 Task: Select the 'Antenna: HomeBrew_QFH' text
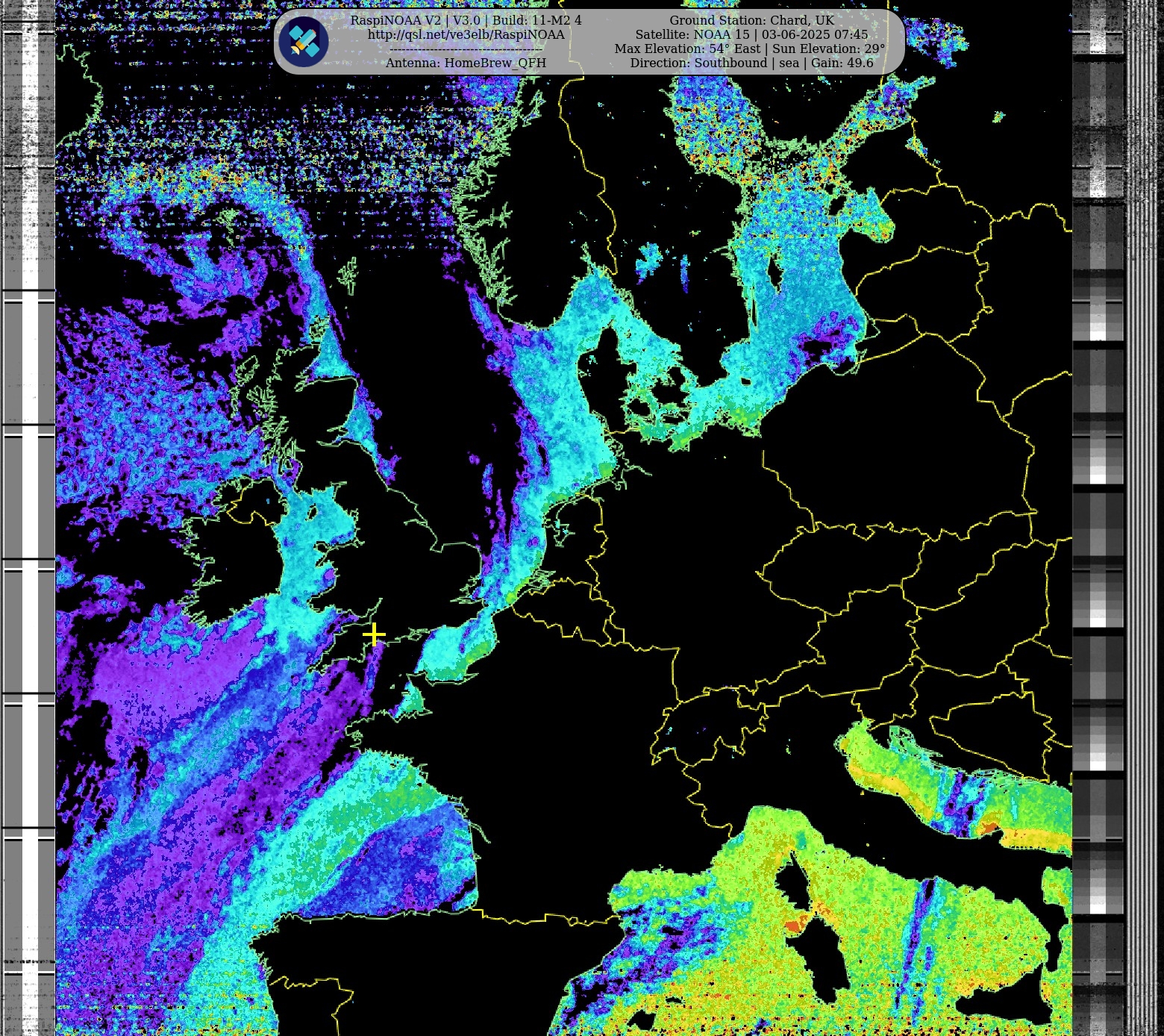click(x=466, y=63)
